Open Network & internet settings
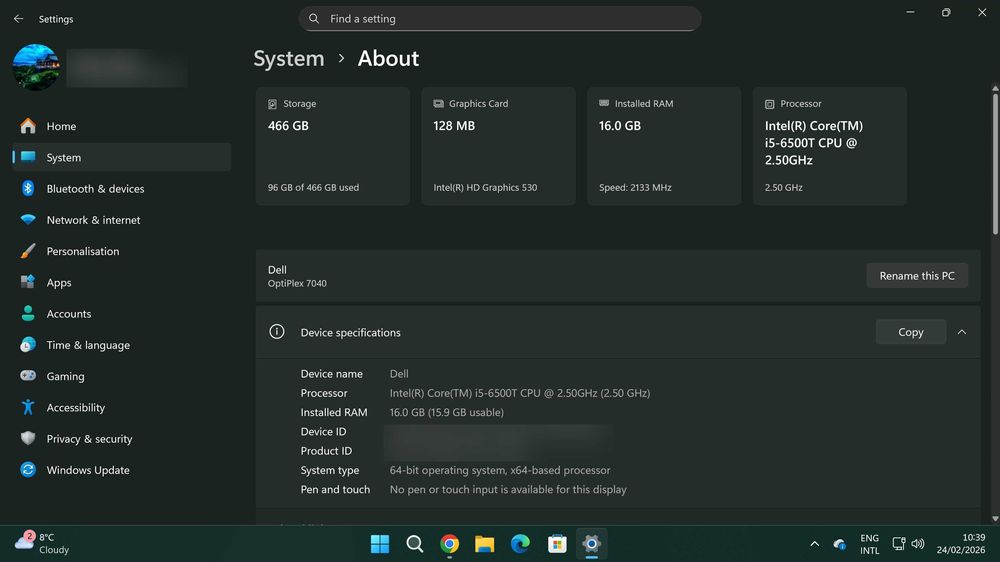The height and width of the screenshot is (562, 1000). pyautogui.click(x=93, y=220)
